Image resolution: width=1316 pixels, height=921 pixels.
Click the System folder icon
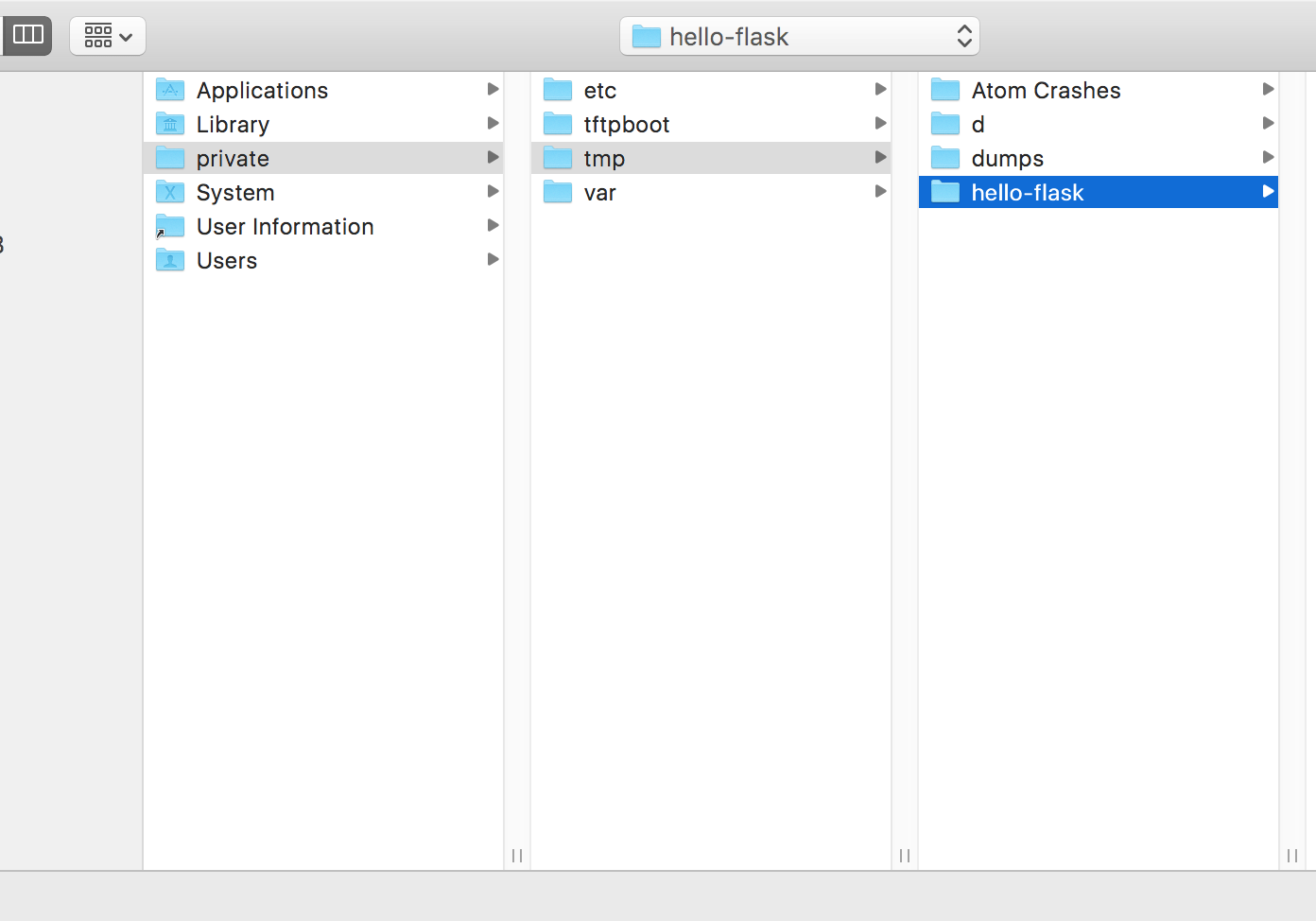click(x=170, y=192)
